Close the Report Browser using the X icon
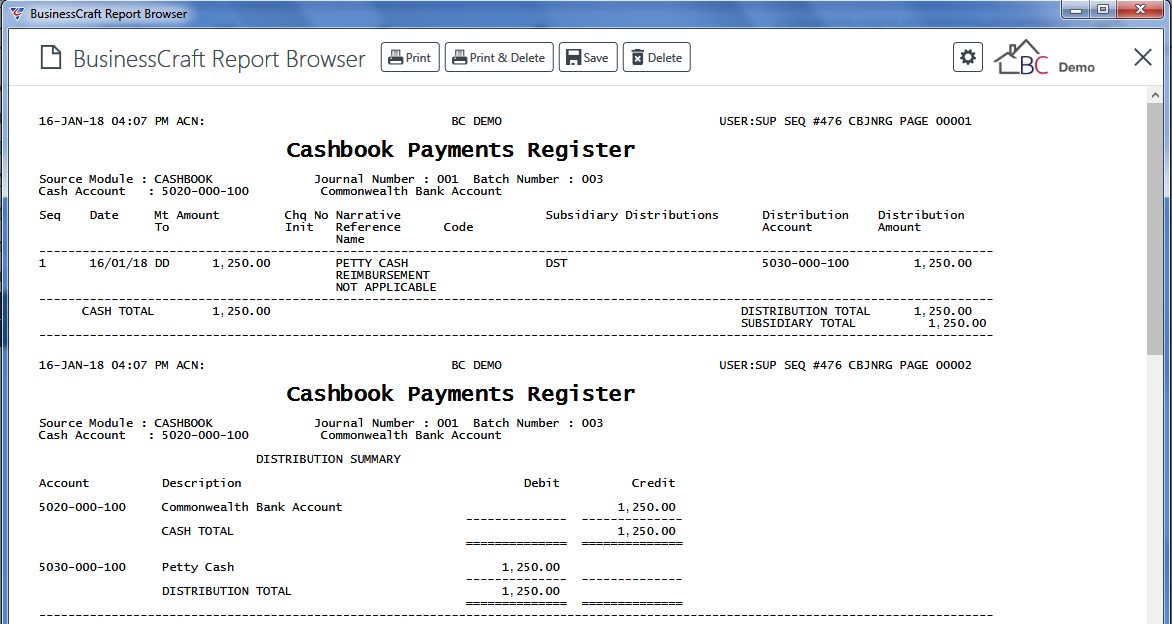 coord(1143,58)
